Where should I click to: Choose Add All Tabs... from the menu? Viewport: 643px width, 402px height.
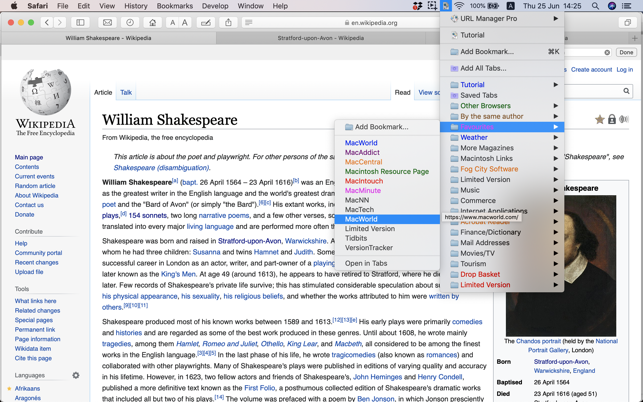pyautogui.click(x=502, y=68)
